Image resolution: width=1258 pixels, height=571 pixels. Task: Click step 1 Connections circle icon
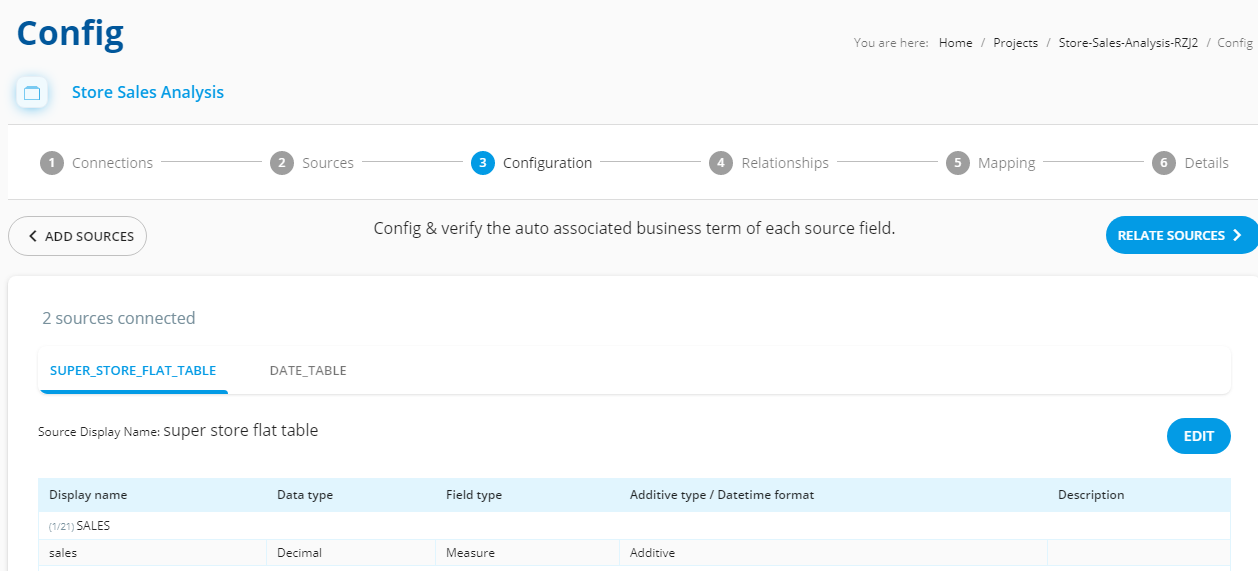coord(52,163)
